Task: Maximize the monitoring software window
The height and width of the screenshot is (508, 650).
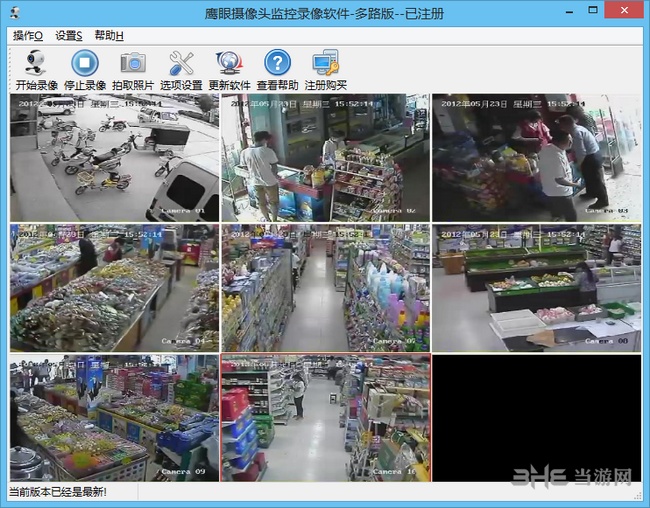Action: coord(593,10)
